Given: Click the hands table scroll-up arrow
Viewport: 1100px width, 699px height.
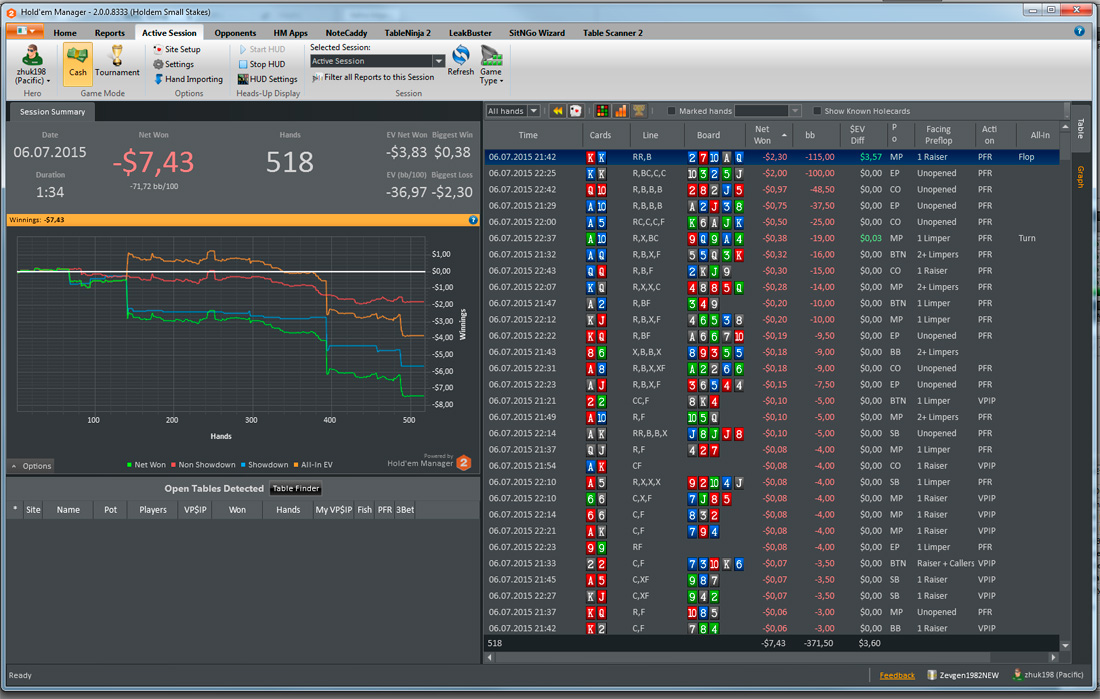Looking at the screenshot, I should coord(1065,127).
